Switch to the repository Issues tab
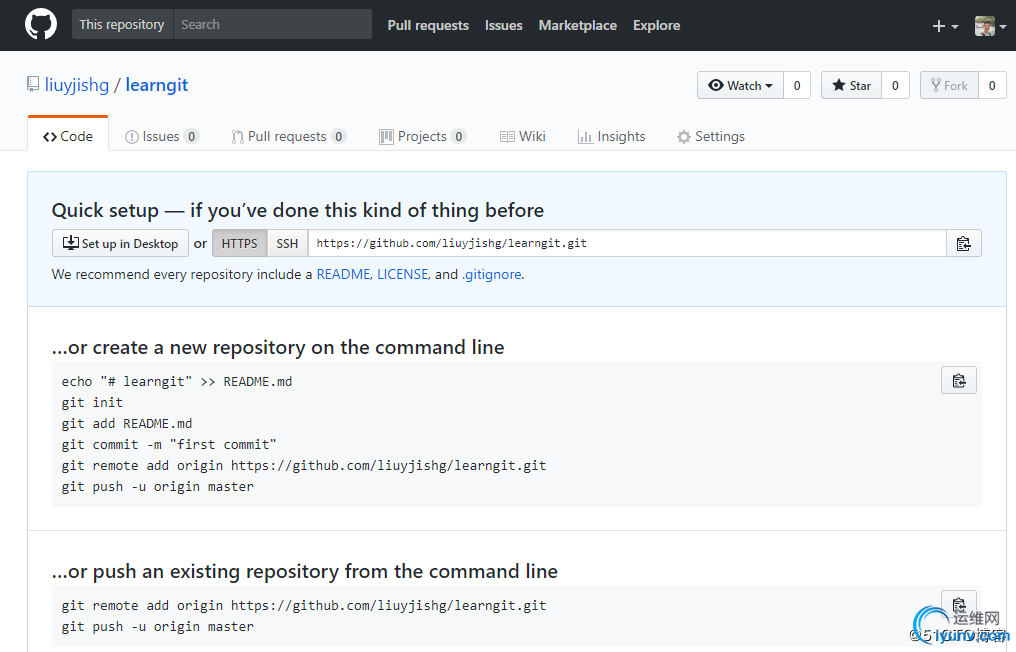The image size is (1016, 652). point(161,136)
